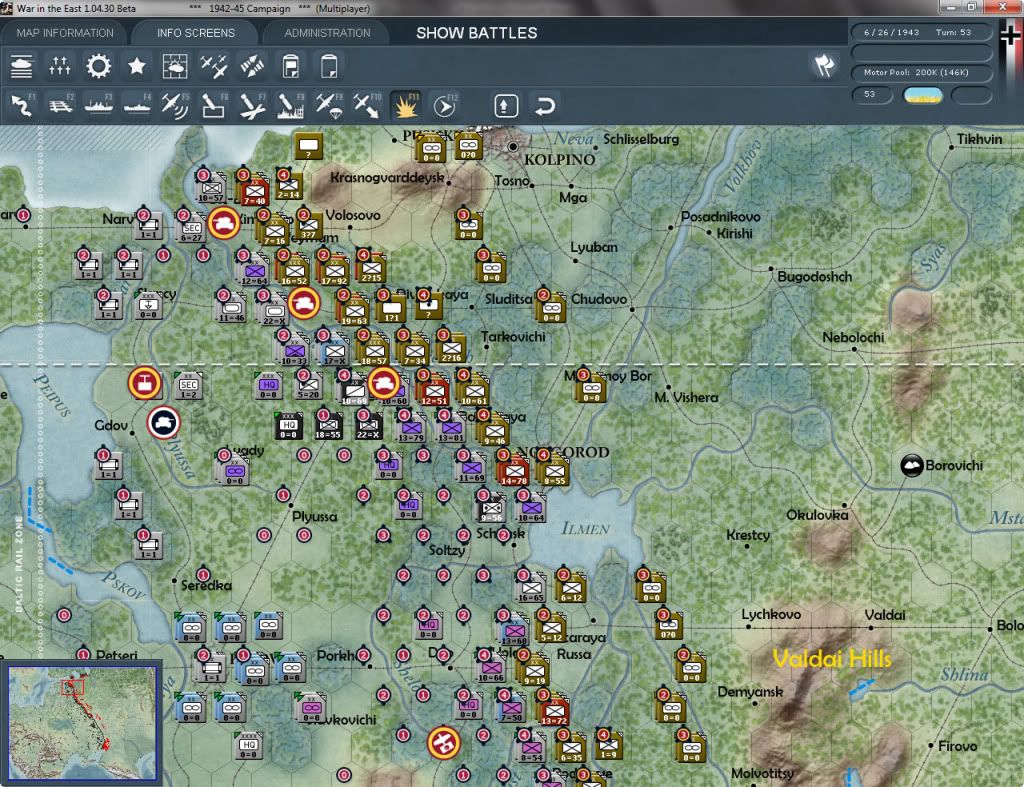
Task: Select the SEC 1=2 unit counter
Action: pyautogui.click(x=189, y=385)
